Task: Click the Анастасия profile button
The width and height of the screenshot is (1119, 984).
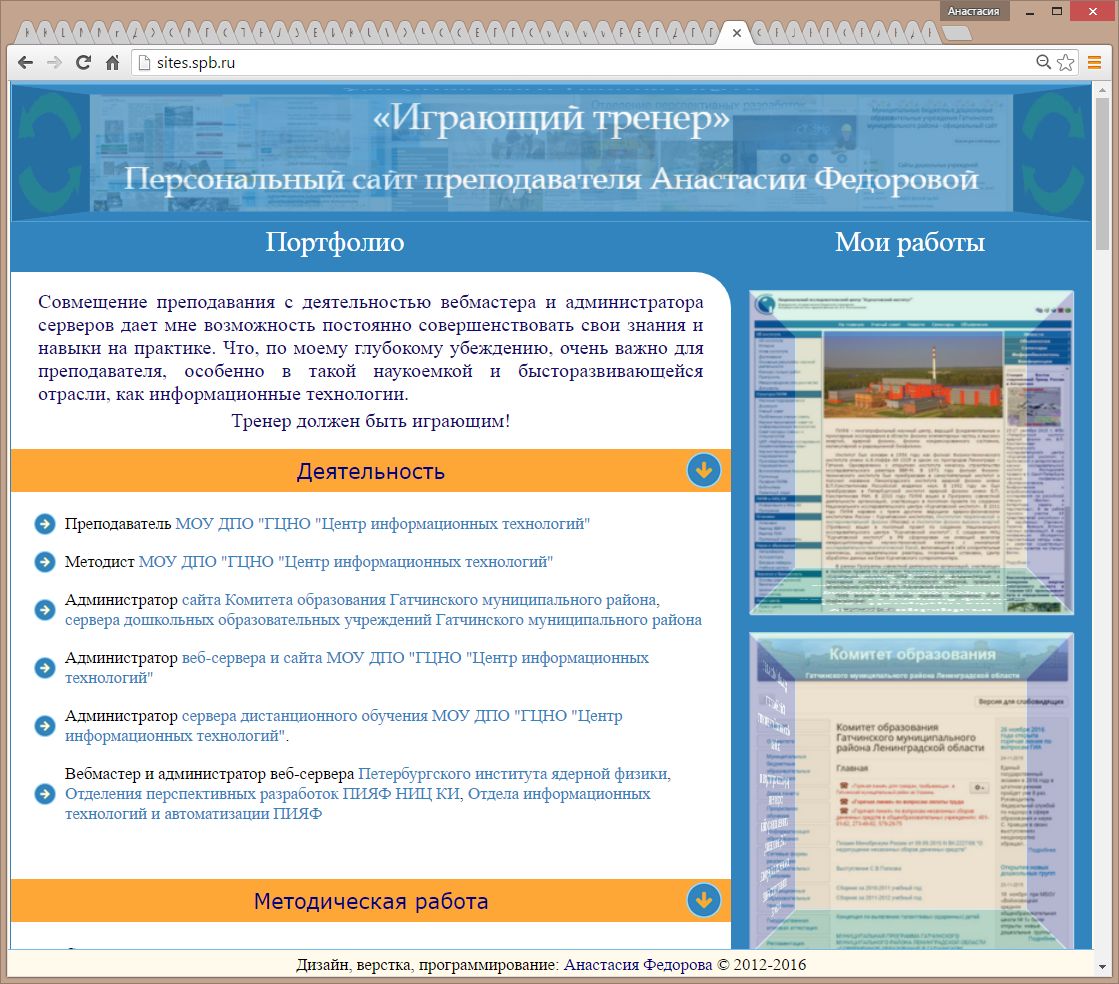Action: [973, 11]
